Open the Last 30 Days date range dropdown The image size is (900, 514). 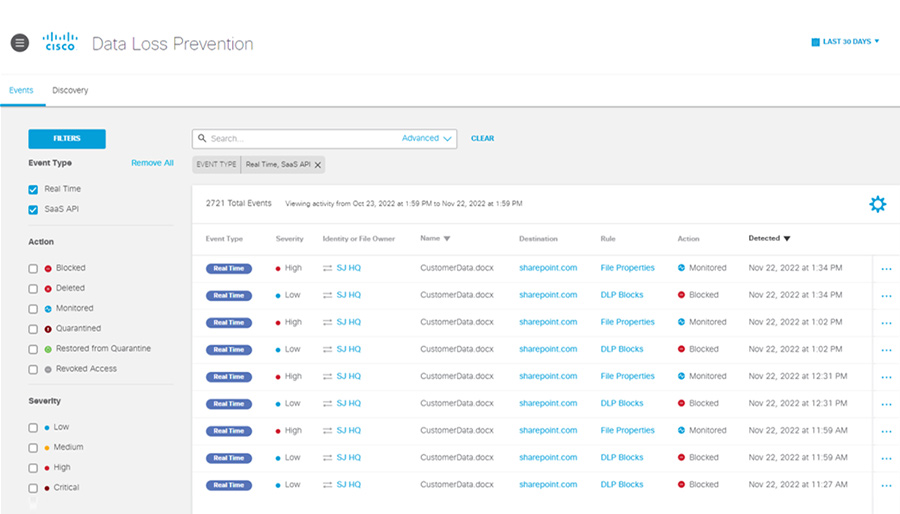(845, 42)
